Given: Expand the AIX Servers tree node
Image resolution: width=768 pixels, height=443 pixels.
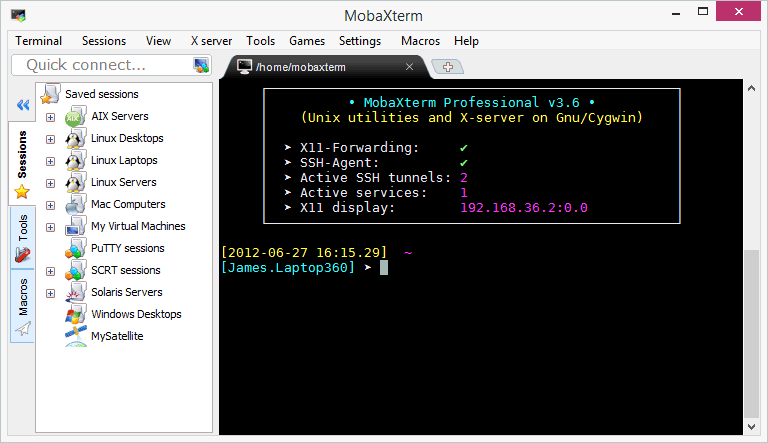Looking at the screenshot, I should click(50, 117).
